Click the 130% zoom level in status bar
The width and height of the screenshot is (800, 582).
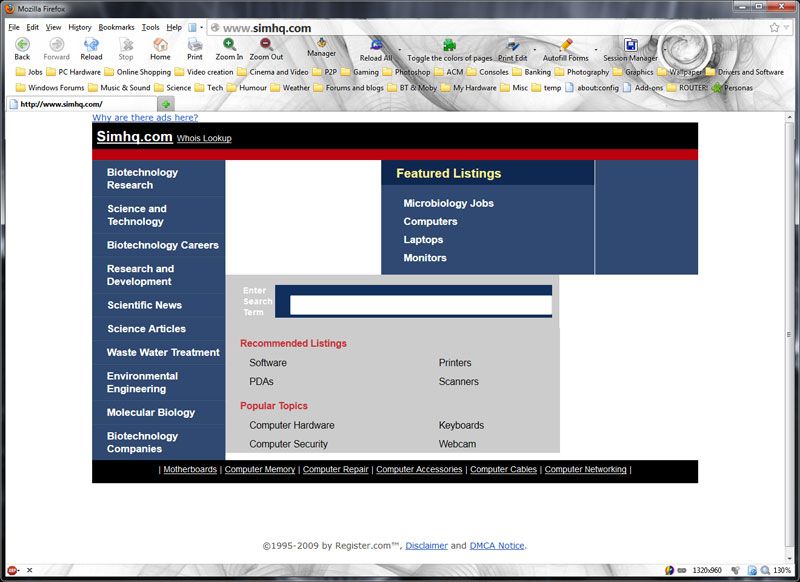coord(782,570)
